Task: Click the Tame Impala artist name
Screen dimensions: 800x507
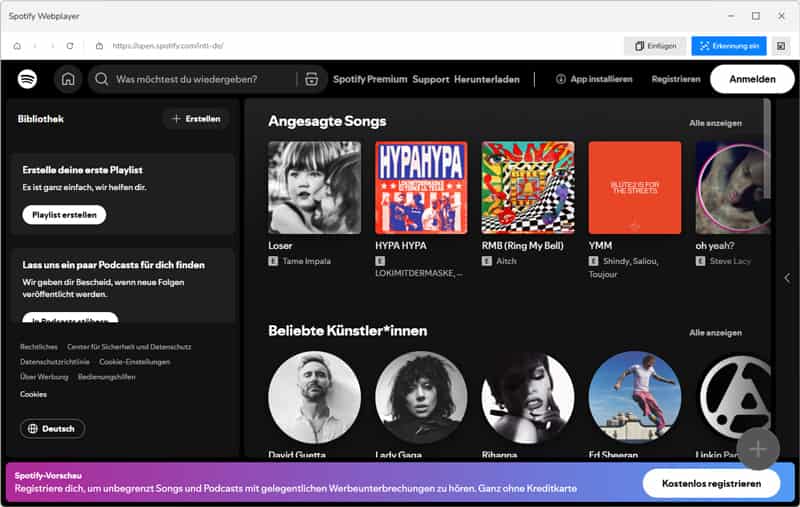Action: 307,261
